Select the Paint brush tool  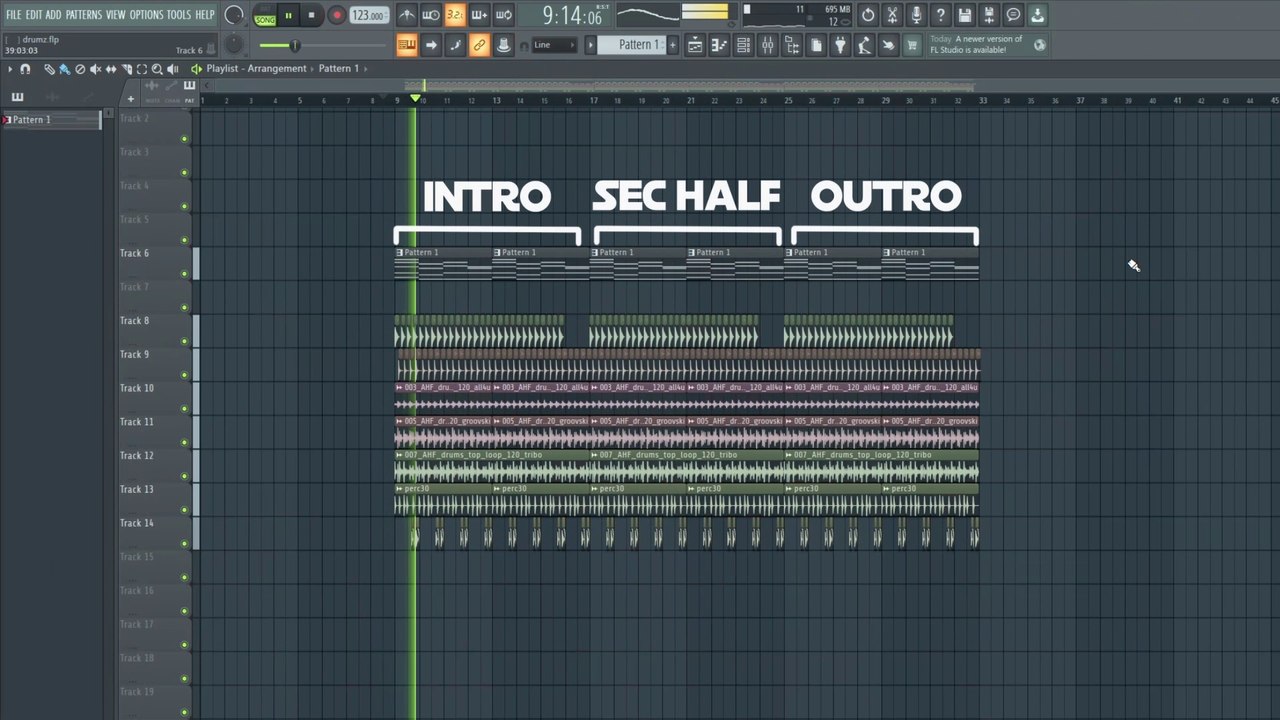tap(64, 69)
